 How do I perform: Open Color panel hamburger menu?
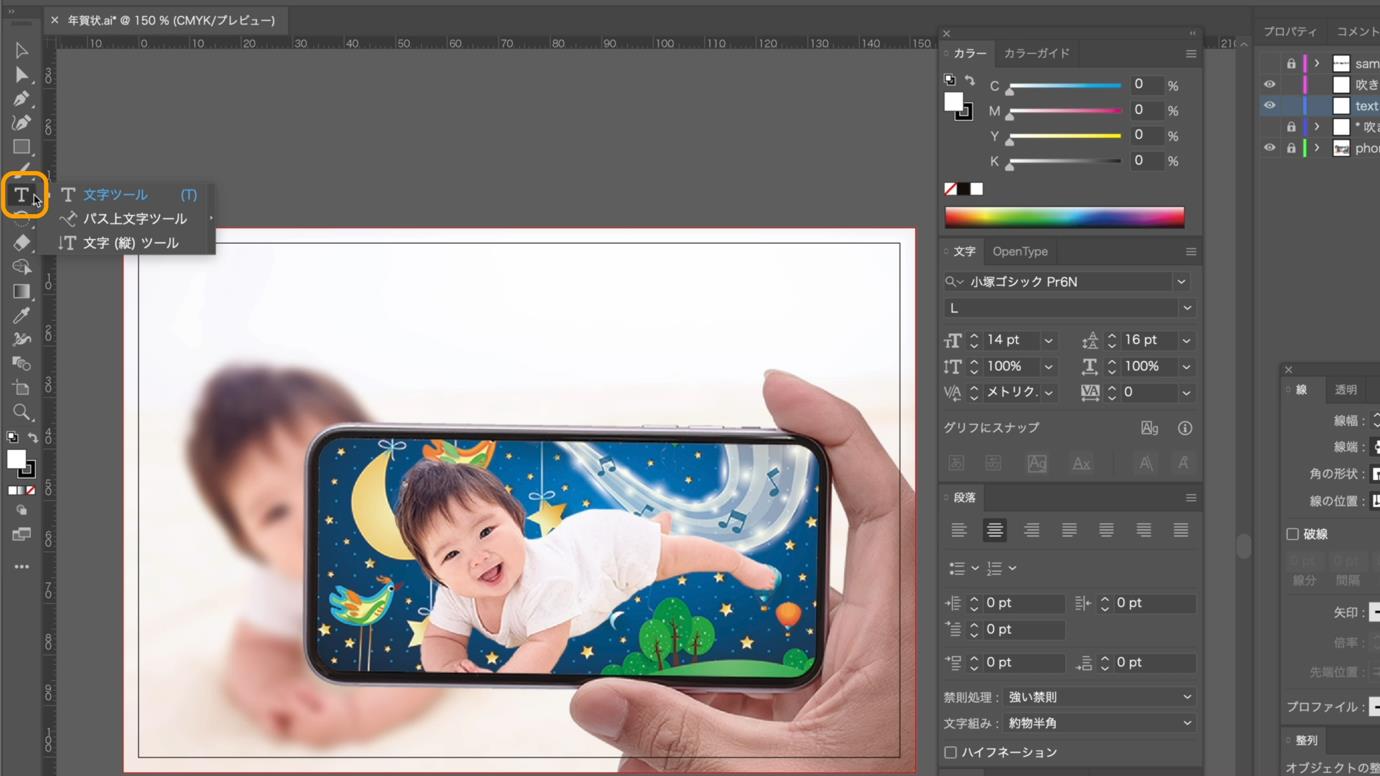pyautogui.click(x=1191, y=54)
